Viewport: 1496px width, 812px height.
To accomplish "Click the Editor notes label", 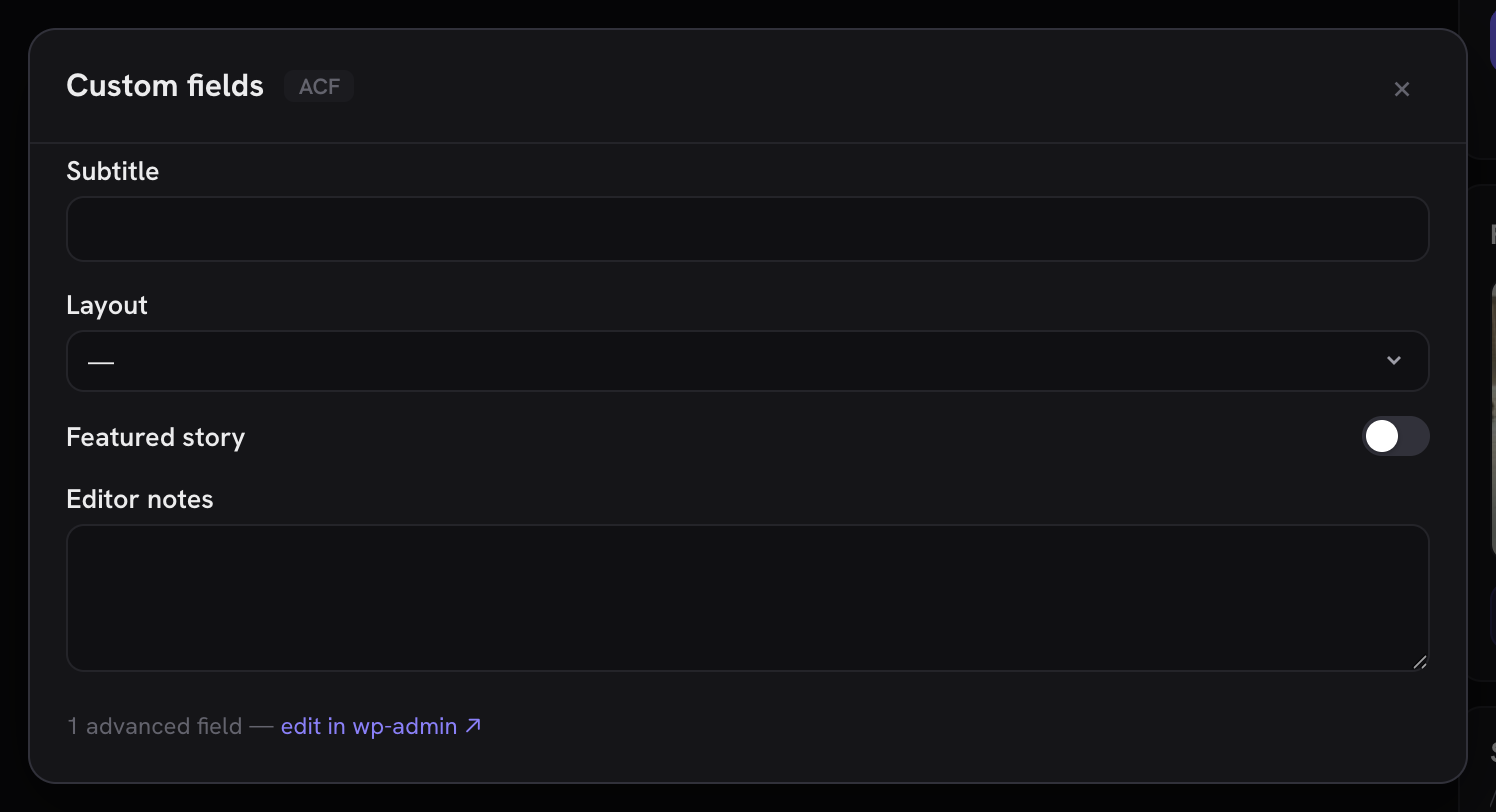I will [139, 499].
